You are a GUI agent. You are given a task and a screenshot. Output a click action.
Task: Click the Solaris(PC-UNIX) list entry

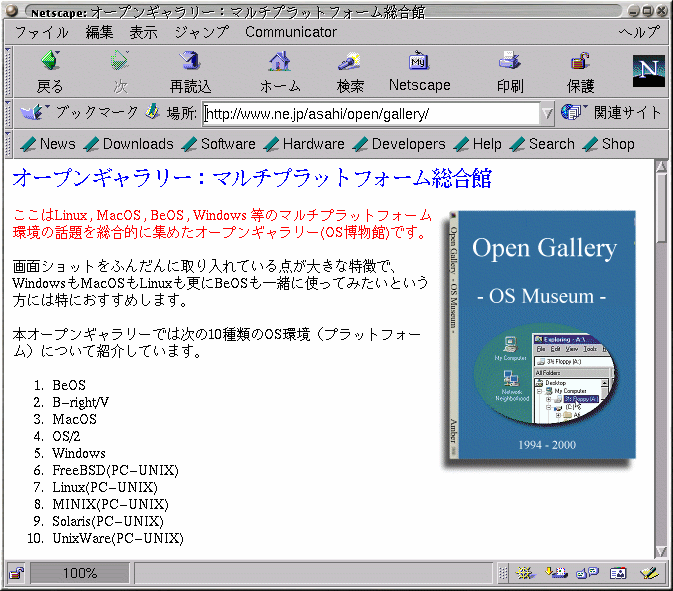(x=108, y=521)
